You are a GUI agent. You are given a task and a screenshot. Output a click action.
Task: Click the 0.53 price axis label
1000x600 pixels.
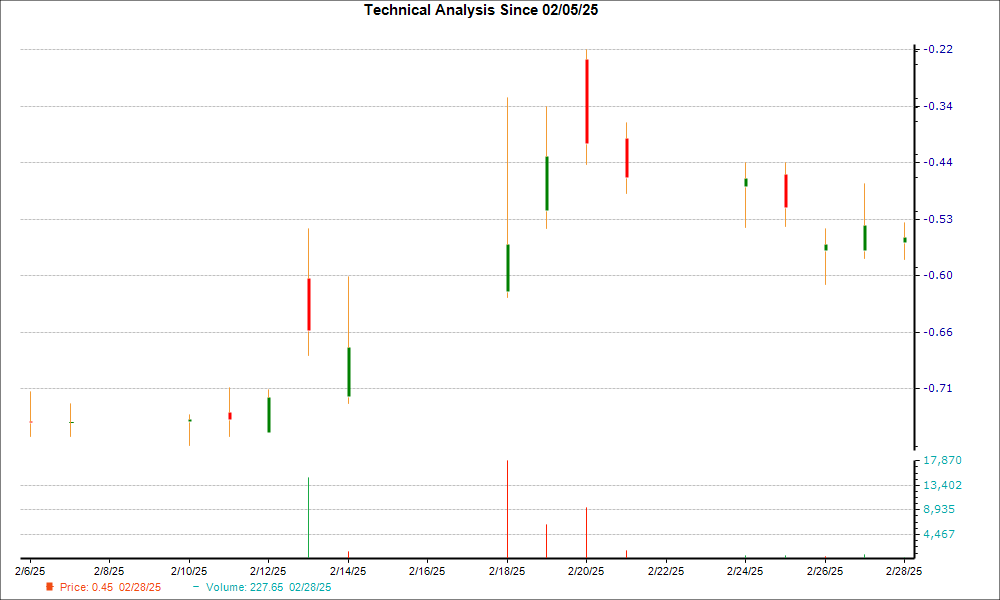tap(941, 219)
